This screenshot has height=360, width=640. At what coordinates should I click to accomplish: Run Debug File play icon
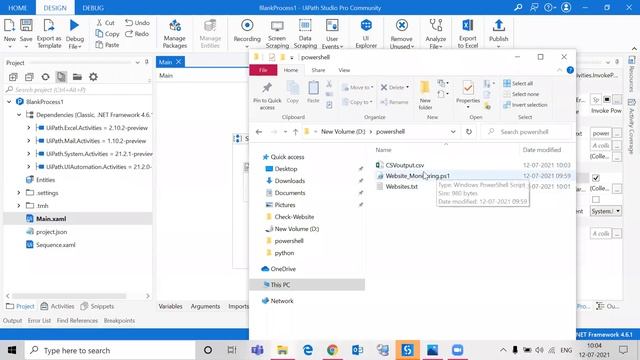click(74, 25)
